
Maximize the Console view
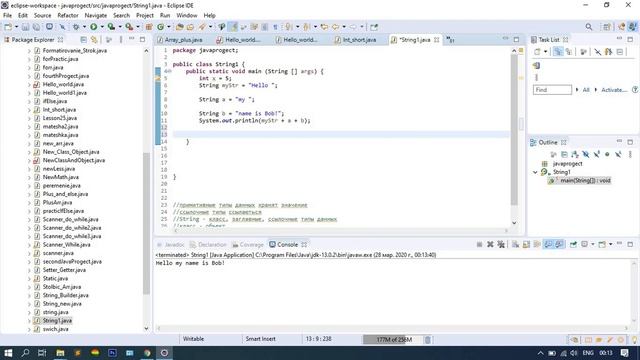click(630, 244)
